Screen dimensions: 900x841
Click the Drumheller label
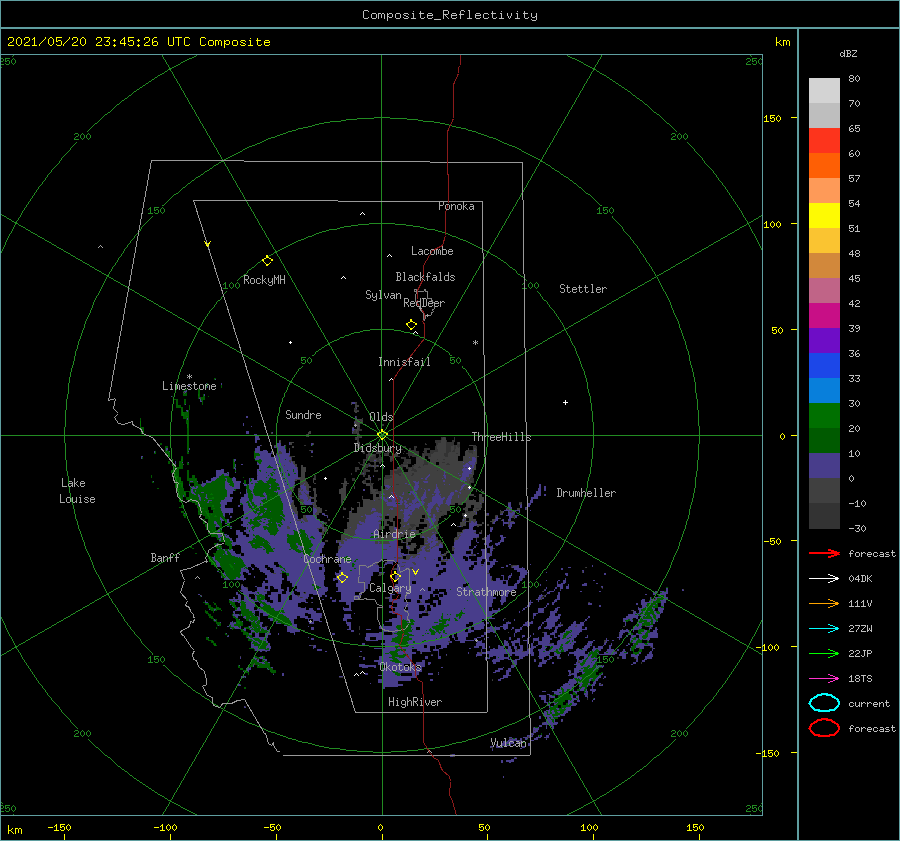(586, 493)
